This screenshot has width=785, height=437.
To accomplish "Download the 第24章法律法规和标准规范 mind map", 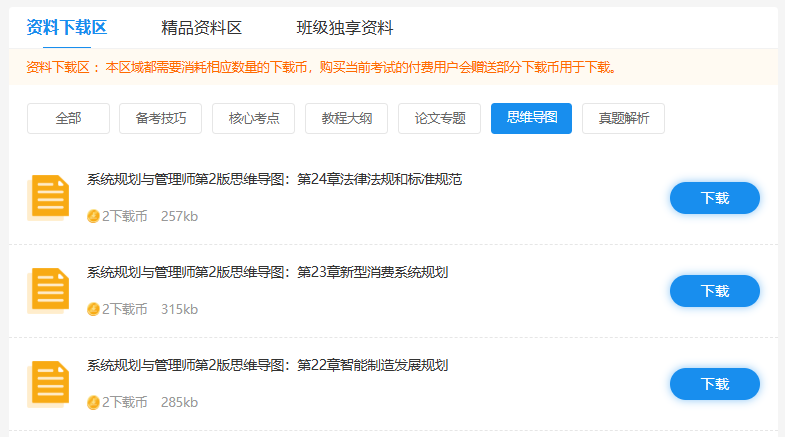I will [714, 198].
